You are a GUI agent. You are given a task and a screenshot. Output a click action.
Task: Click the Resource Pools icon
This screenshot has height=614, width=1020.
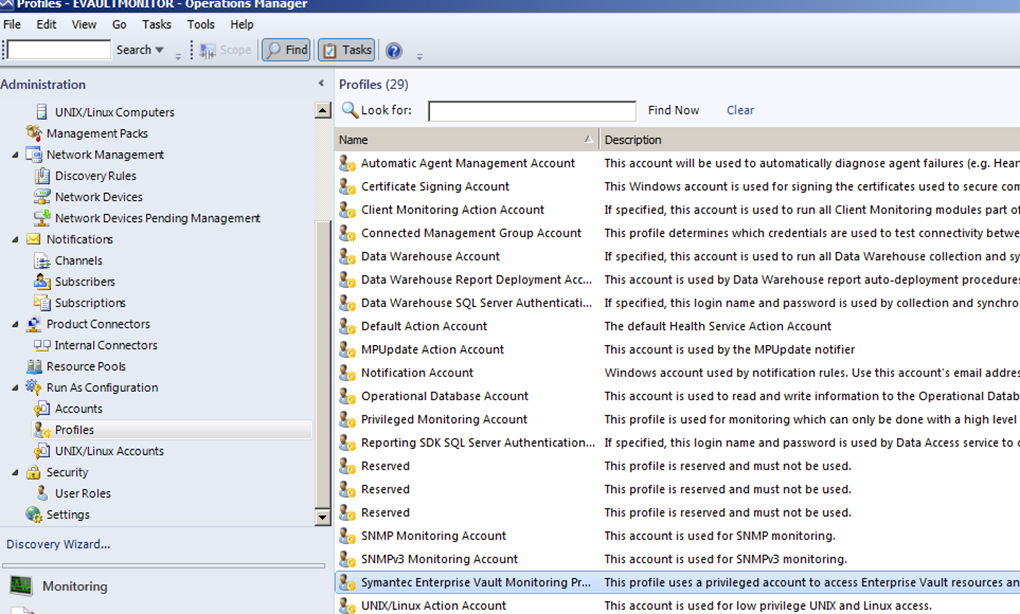tap(33, 367)
